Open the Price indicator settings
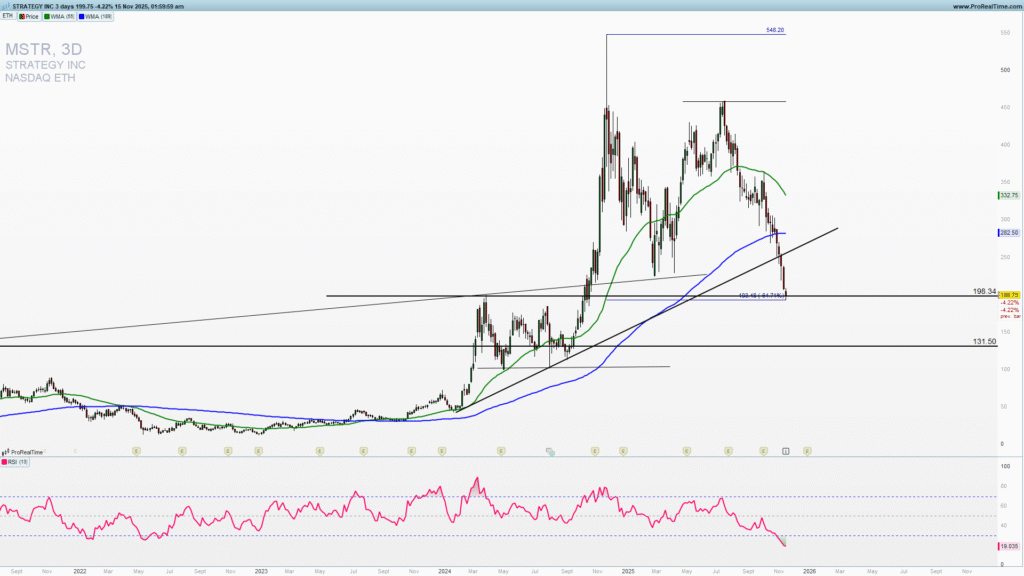Screen dimensions: 1024x576 pos(31,17)
